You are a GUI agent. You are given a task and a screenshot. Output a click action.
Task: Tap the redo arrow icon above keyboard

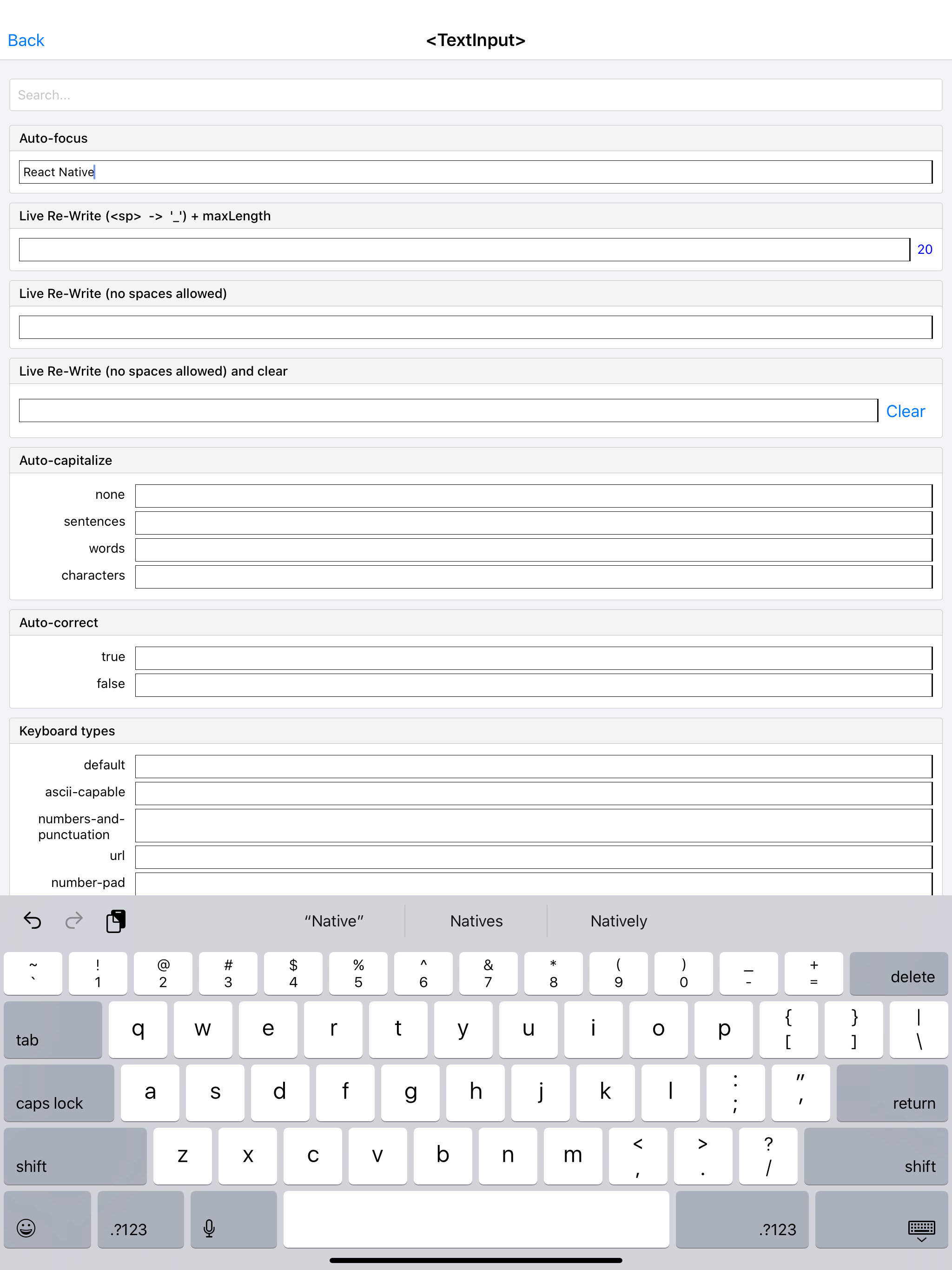(74, 921)
